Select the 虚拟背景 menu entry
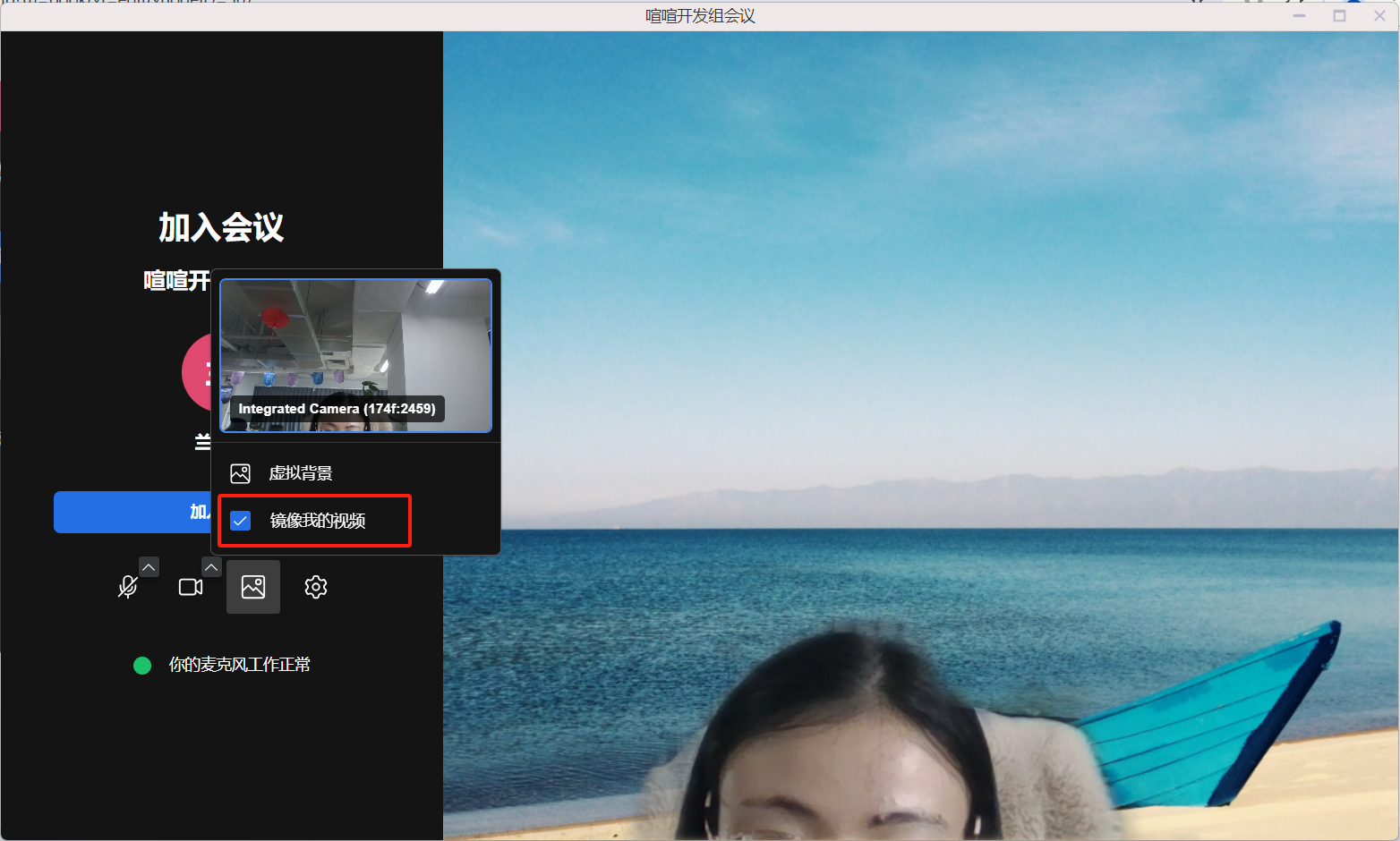 point(301,473)
